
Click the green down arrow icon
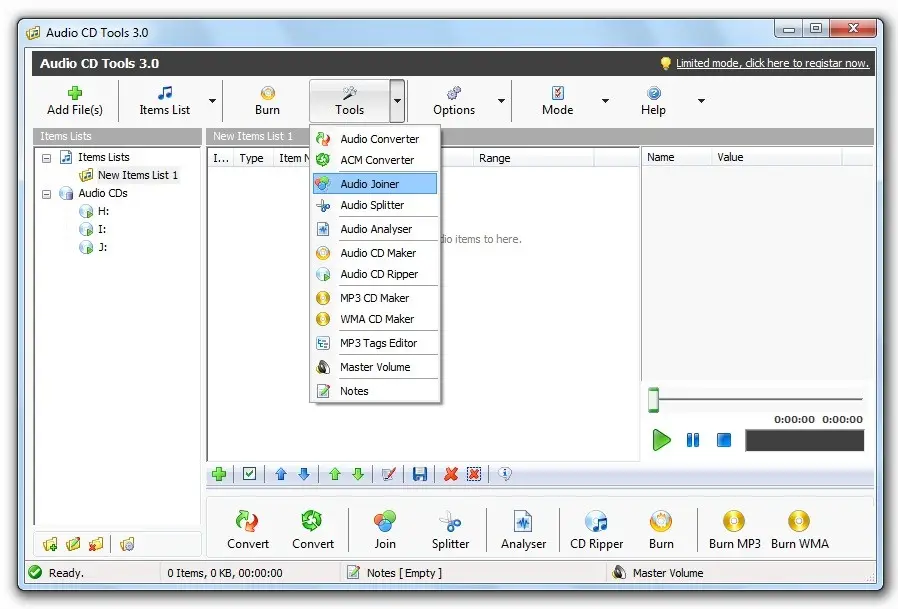[358, 474]
